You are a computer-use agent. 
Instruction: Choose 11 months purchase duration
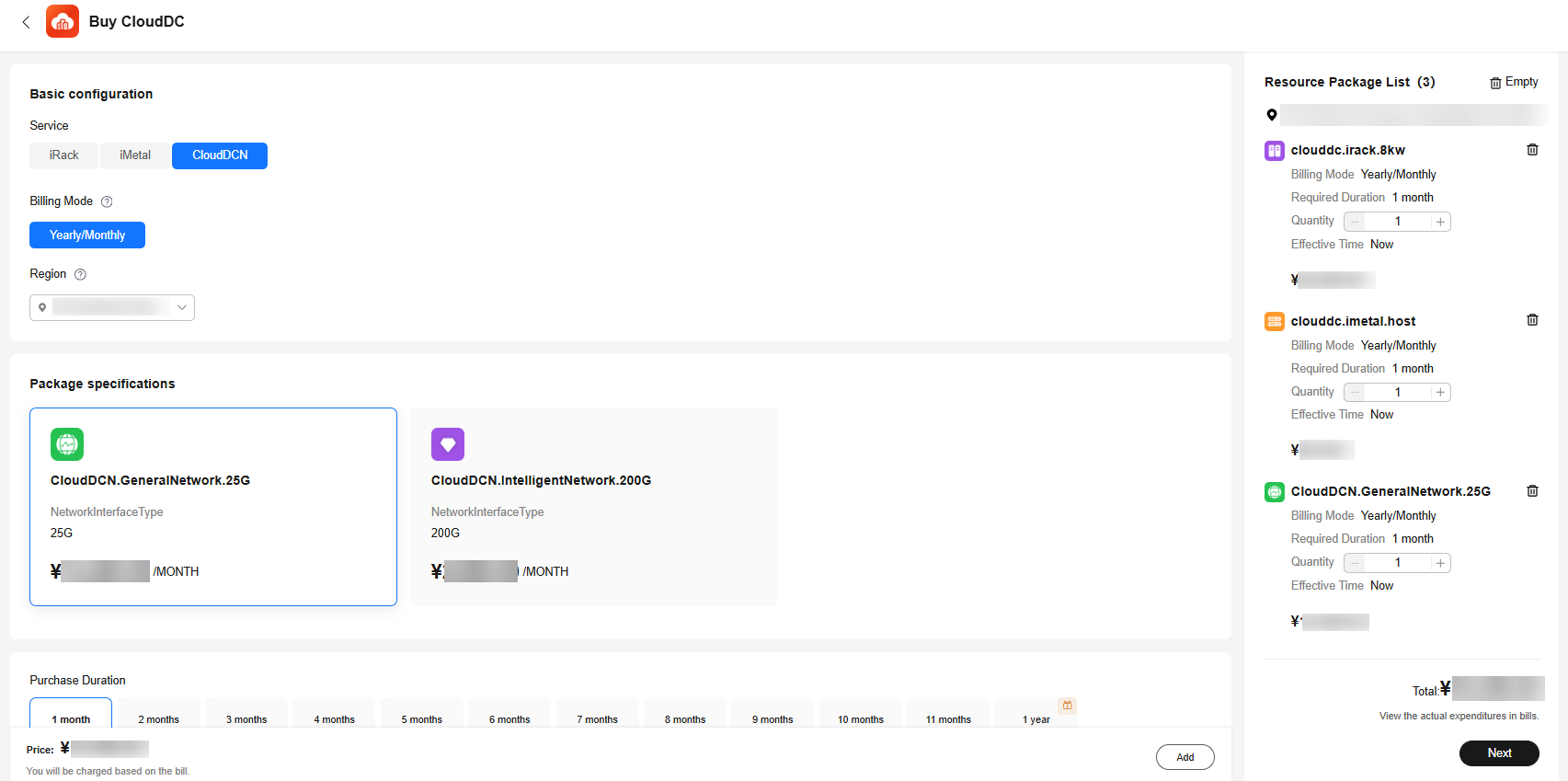click(948, 714)
